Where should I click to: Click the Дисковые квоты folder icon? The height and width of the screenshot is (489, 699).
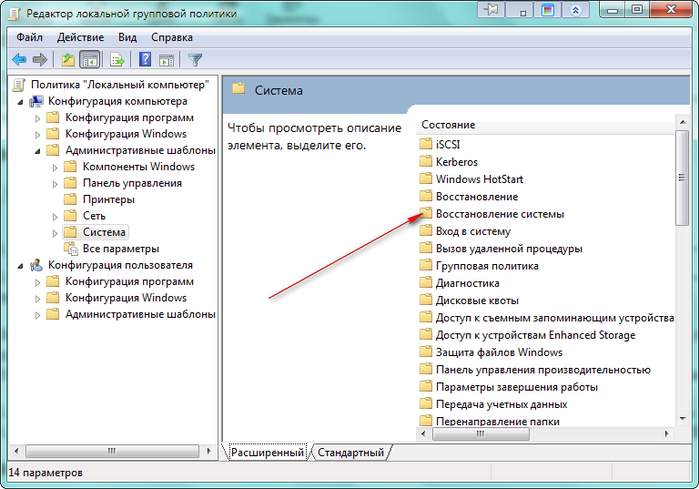click(426, 300)
